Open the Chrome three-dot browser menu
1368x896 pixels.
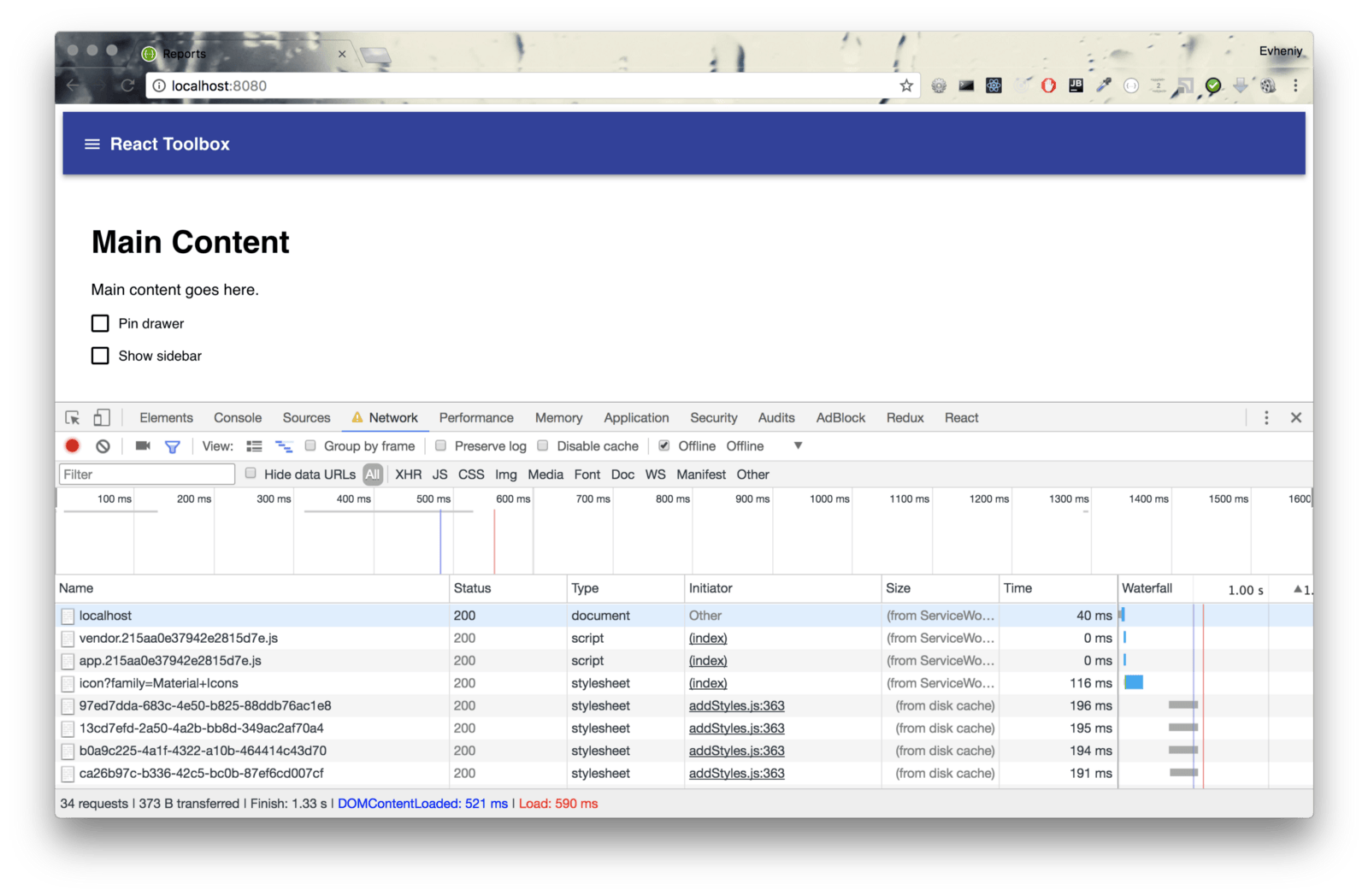1295,85
